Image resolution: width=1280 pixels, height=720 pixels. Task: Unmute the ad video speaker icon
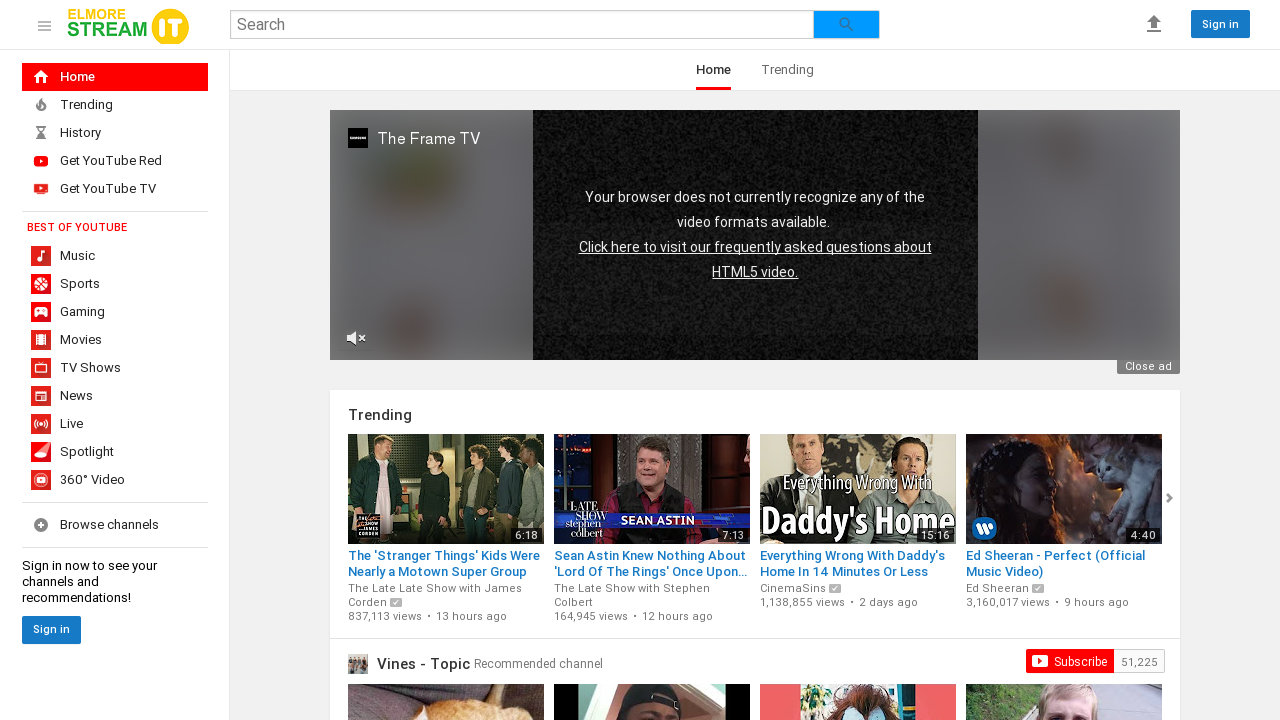tap(356, 338)
